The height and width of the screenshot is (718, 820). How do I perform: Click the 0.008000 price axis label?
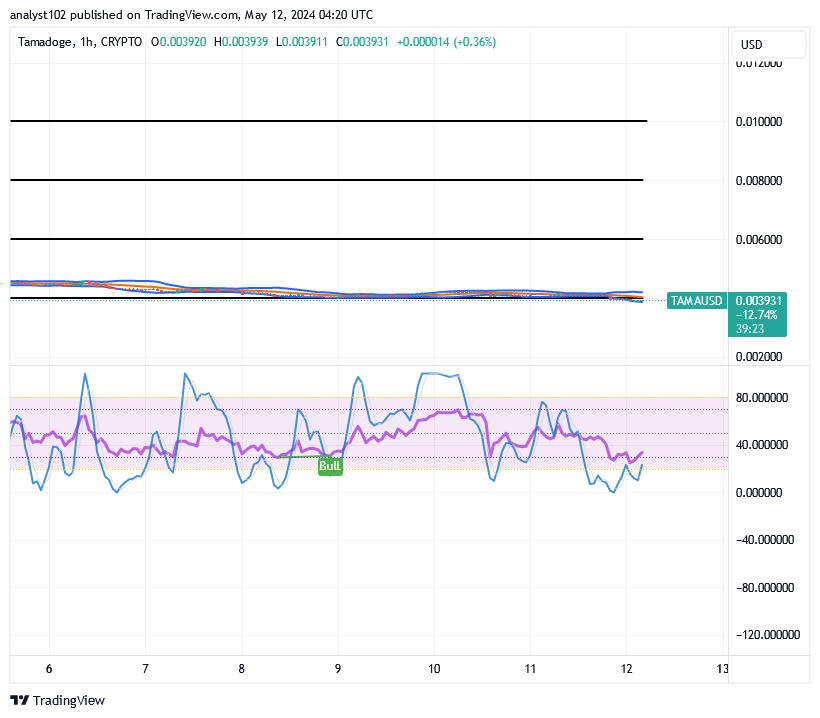[x=759, y=181]
